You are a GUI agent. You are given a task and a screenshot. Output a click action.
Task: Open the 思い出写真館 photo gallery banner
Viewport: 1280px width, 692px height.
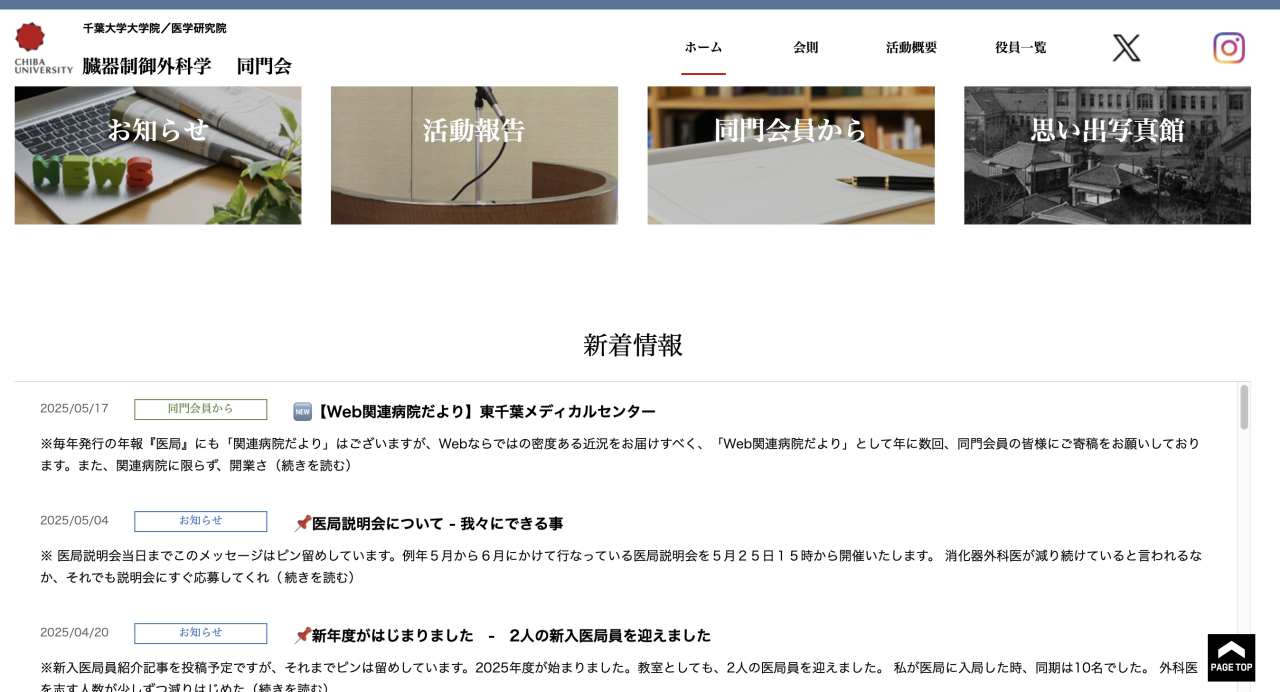point(1107,154)
